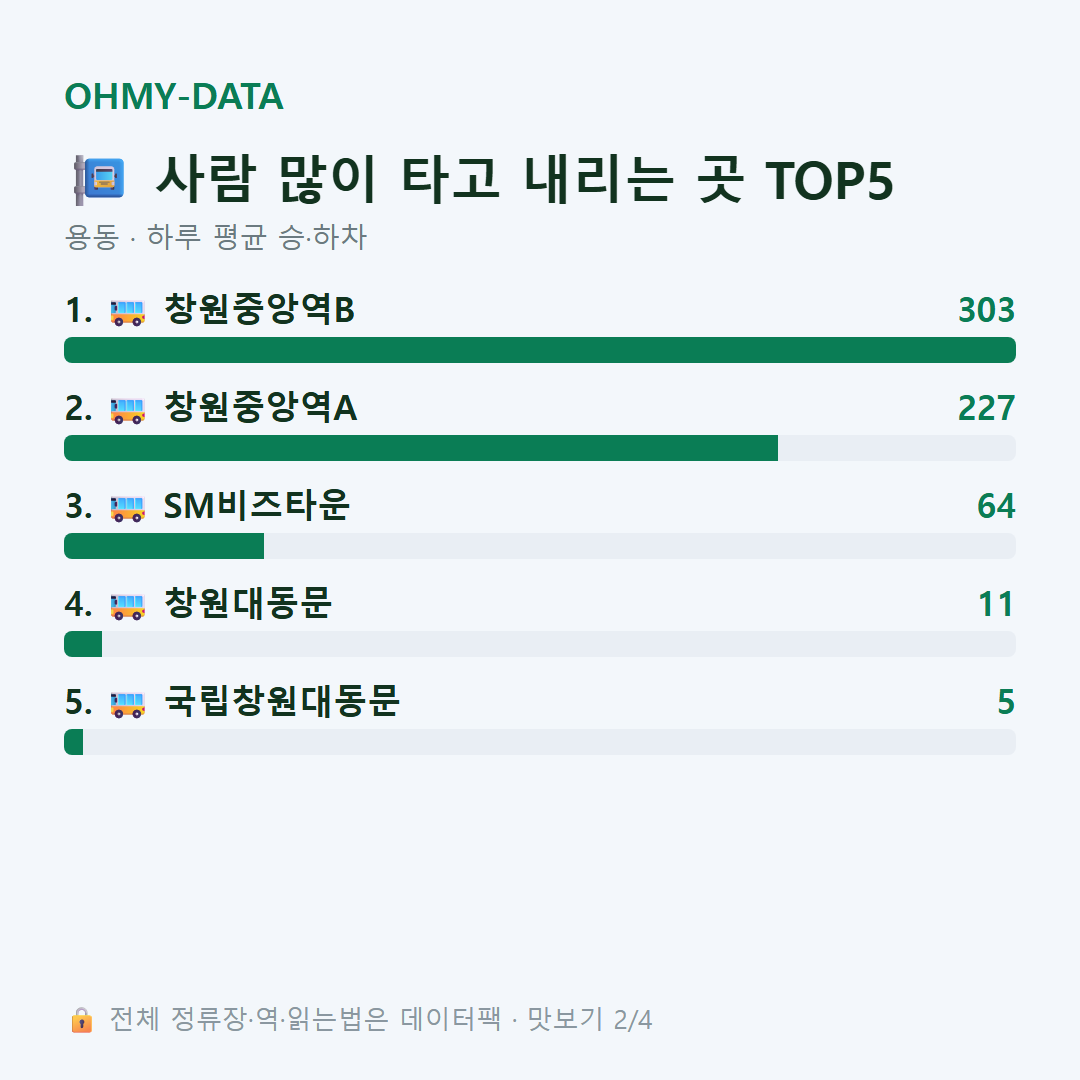The image size is (1080, 1080).
Task: Click the bus stop sign icon in title
Action: click(x=99, y=180)
